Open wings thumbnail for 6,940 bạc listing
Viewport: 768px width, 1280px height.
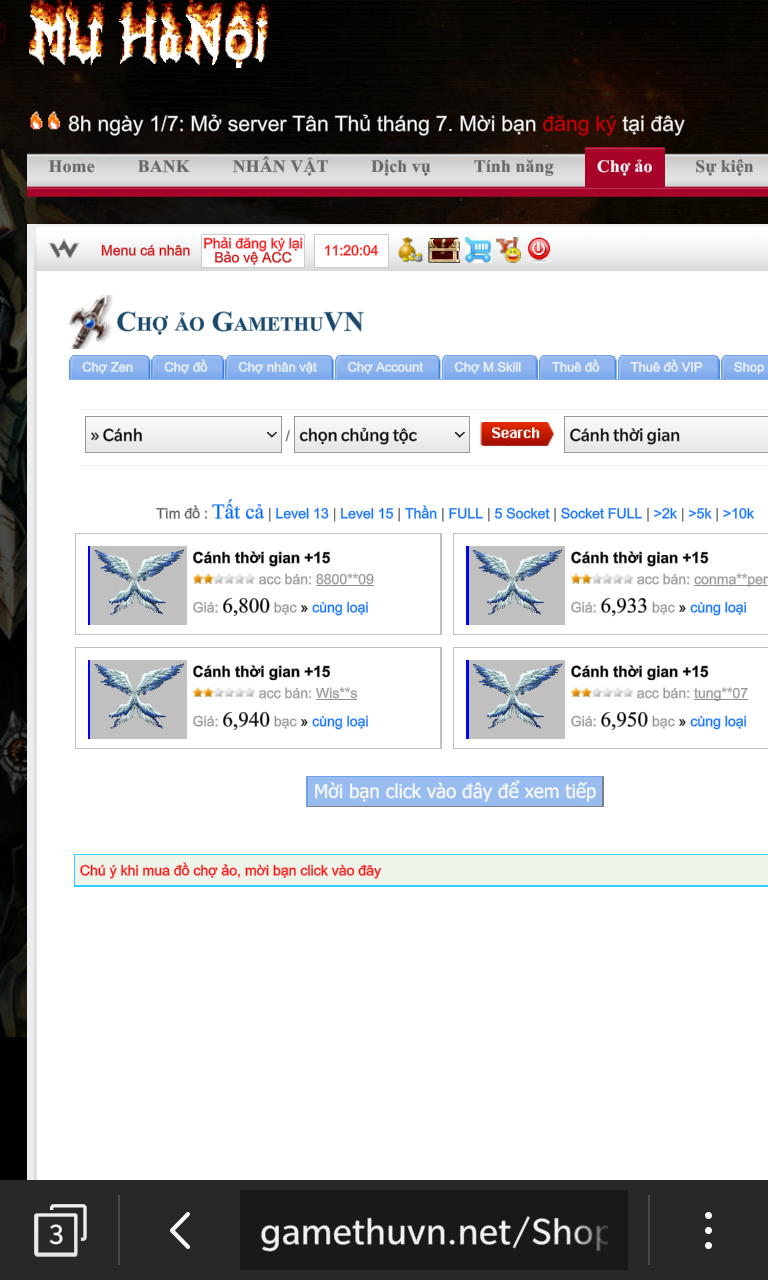[138, 699]
